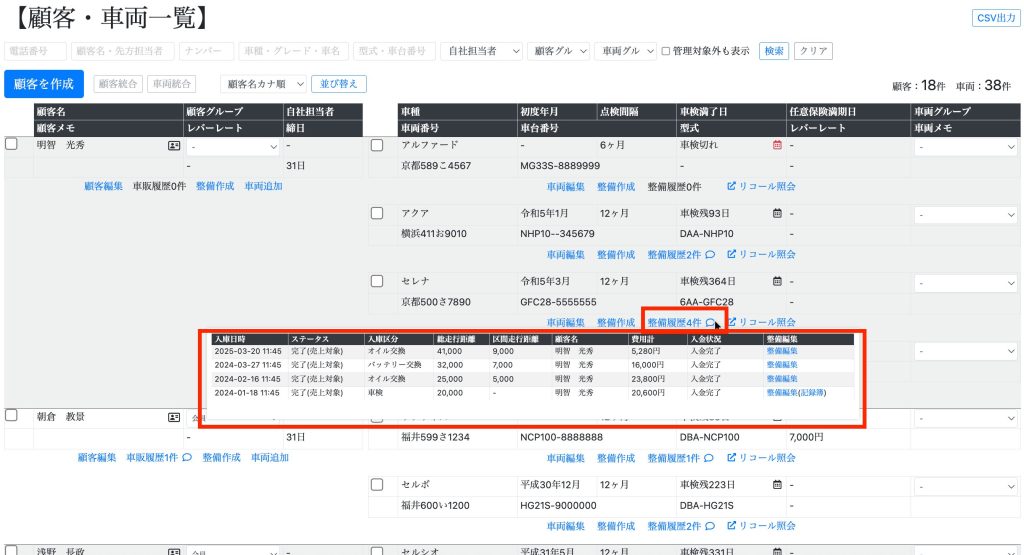Open リコール照会 for セレナ
The image size is (1024, 555).
(761, 322)
